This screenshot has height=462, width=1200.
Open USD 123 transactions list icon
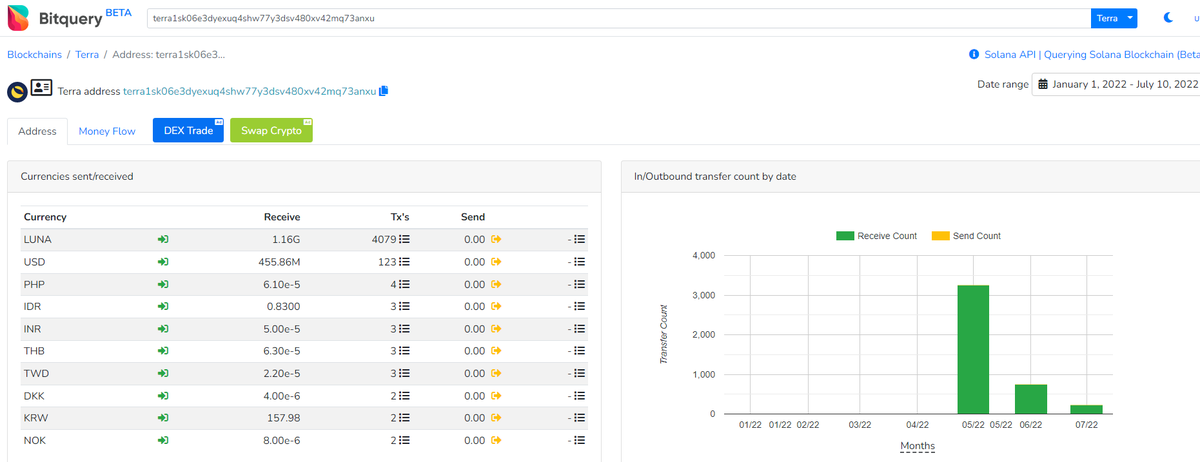[x=406, y=262]
